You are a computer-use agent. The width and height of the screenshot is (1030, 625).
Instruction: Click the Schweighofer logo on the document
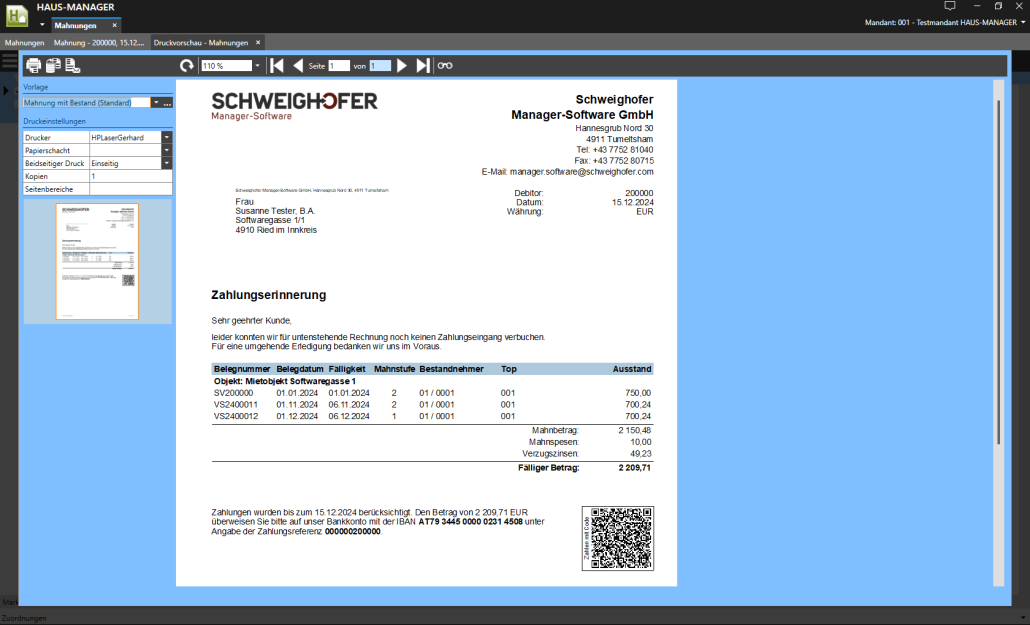pyautogui.click(x=294, y=106)
